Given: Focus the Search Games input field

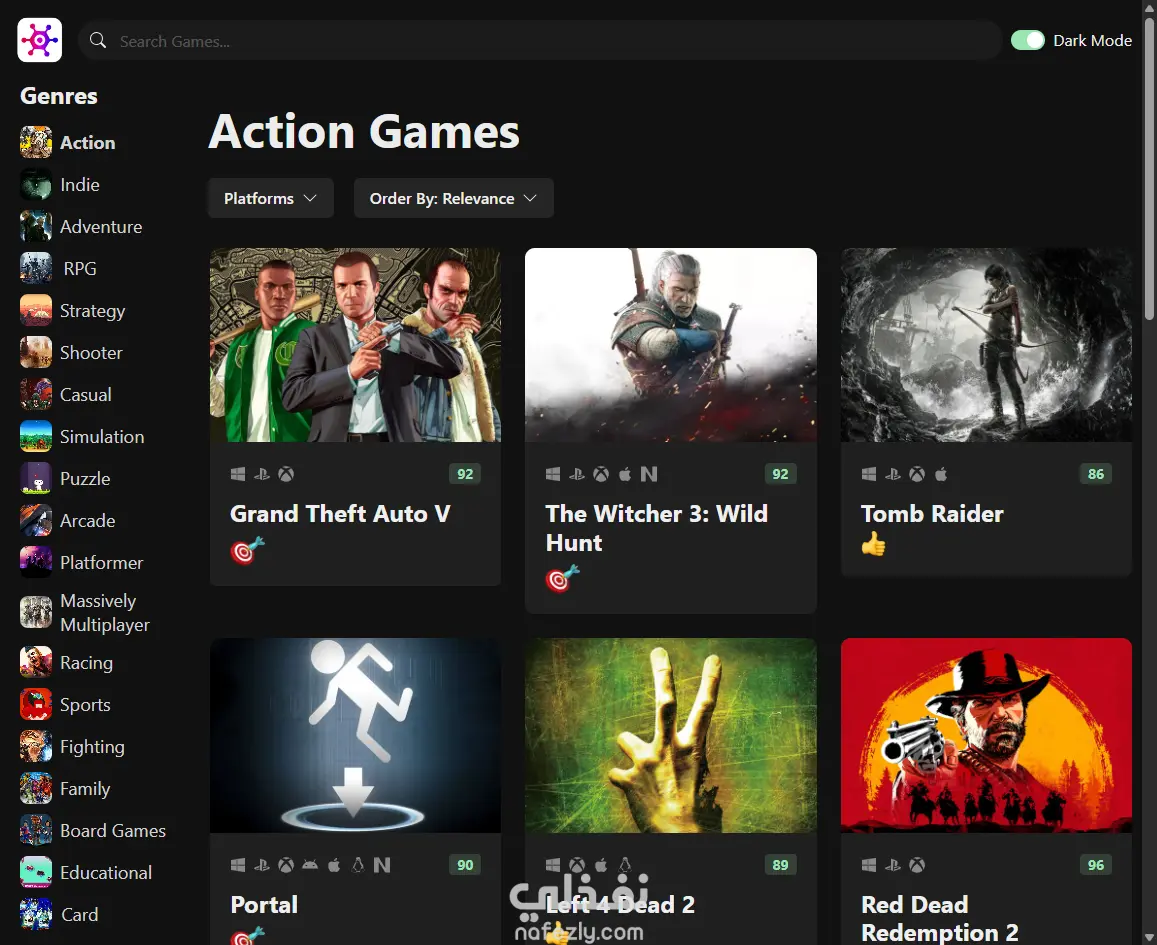Looking at the screenshot, I should [539, 41].
